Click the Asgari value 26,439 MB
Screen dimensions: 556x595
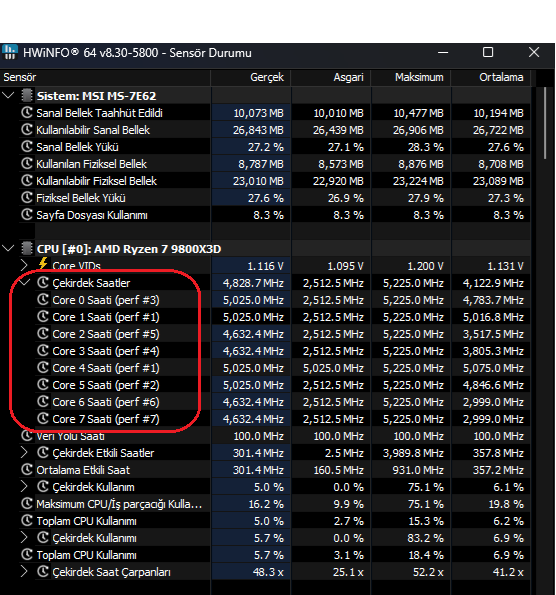(x=338, y=130)
